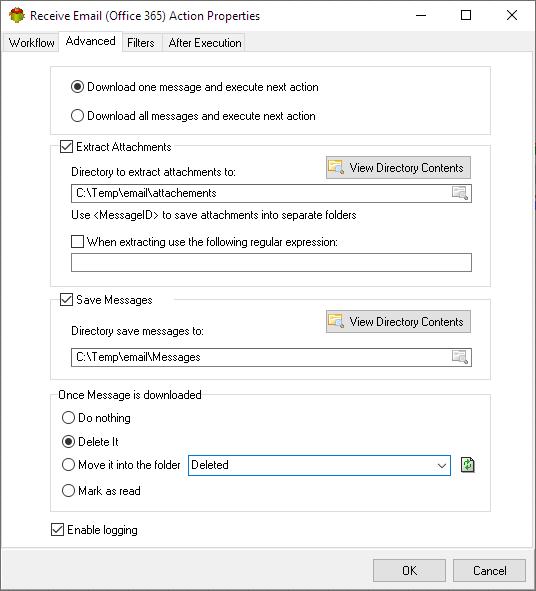
Task: Choose the Mark as read option
Action: 68,491
